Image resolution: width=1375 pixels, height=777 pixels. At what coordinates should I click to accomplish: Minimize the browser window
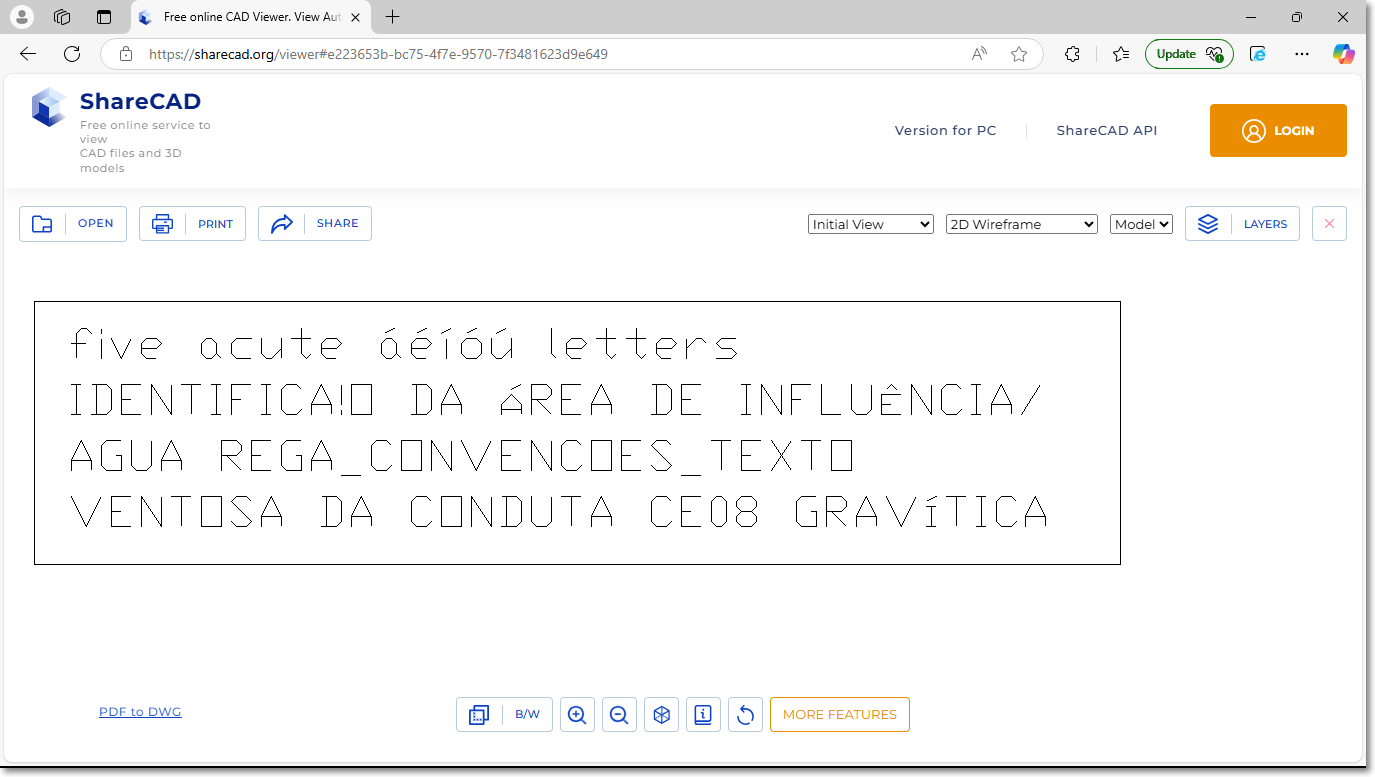1251,17
